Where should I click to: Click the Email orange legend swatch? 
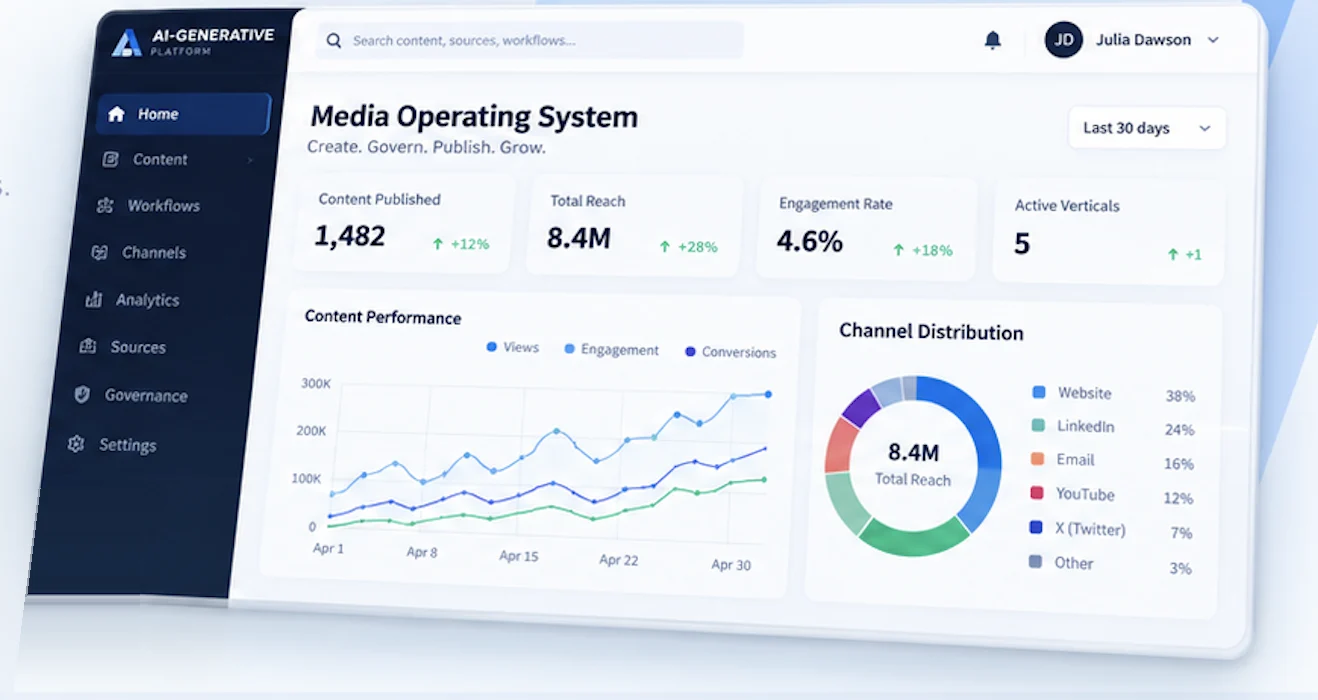(x=1037, y=459)
